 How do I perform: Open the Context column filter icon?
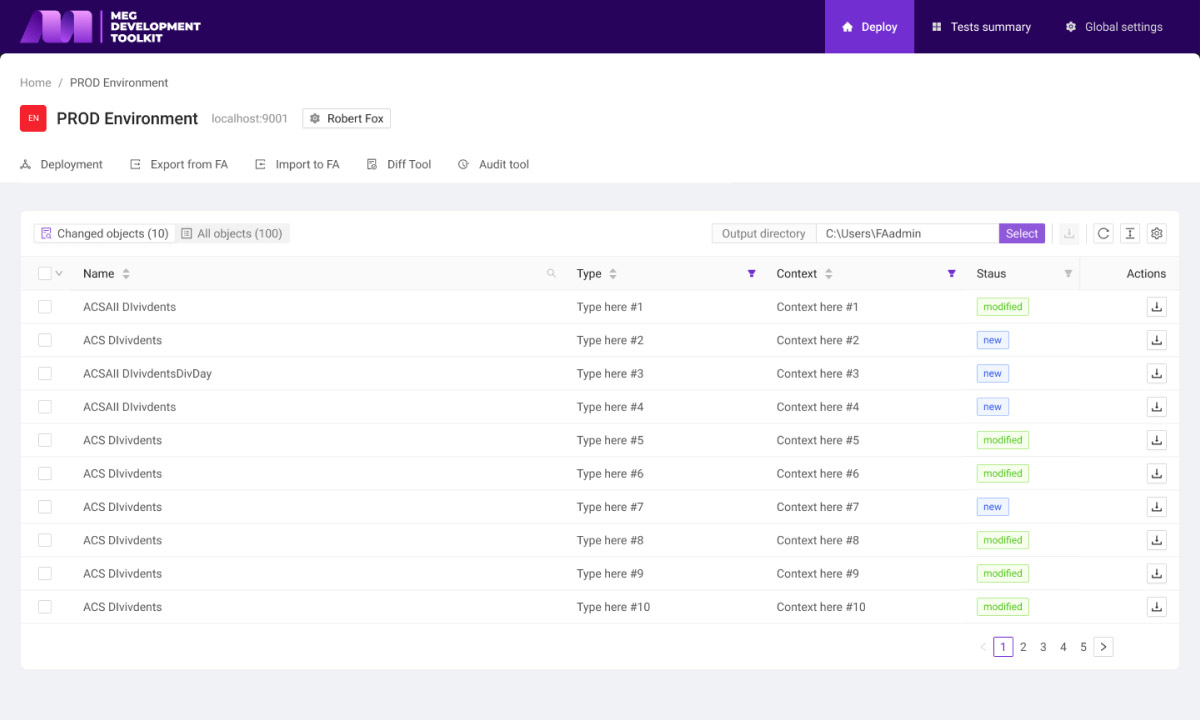(951, 274)
